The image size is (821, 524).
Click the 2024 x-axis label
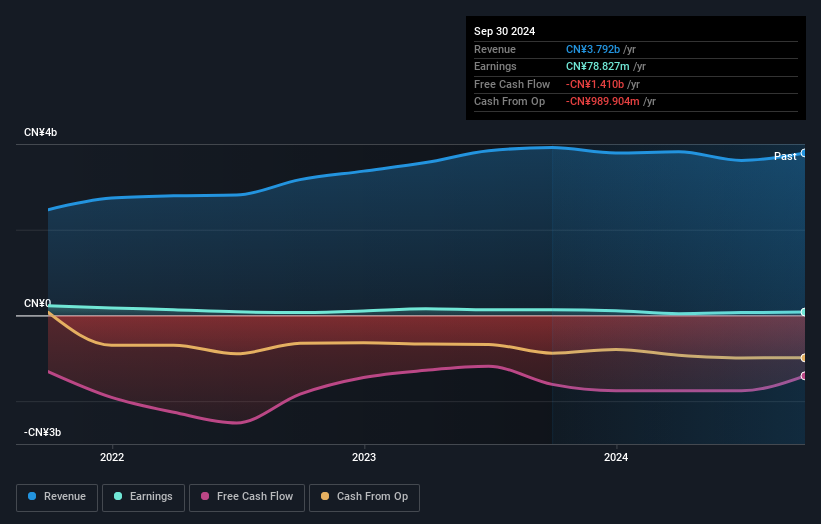pos(616,458)
